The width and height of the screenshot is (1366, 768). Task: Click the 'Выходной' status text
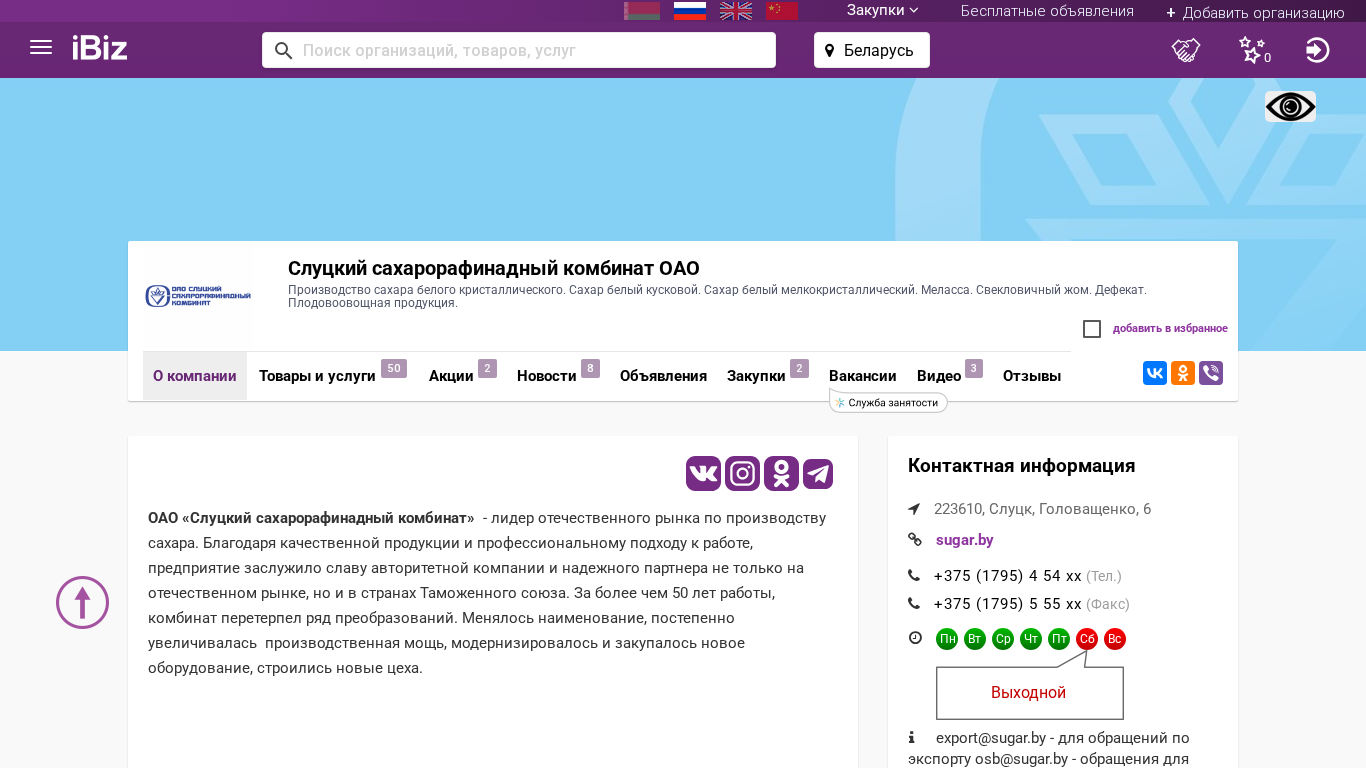click(x=1028, y=693)
